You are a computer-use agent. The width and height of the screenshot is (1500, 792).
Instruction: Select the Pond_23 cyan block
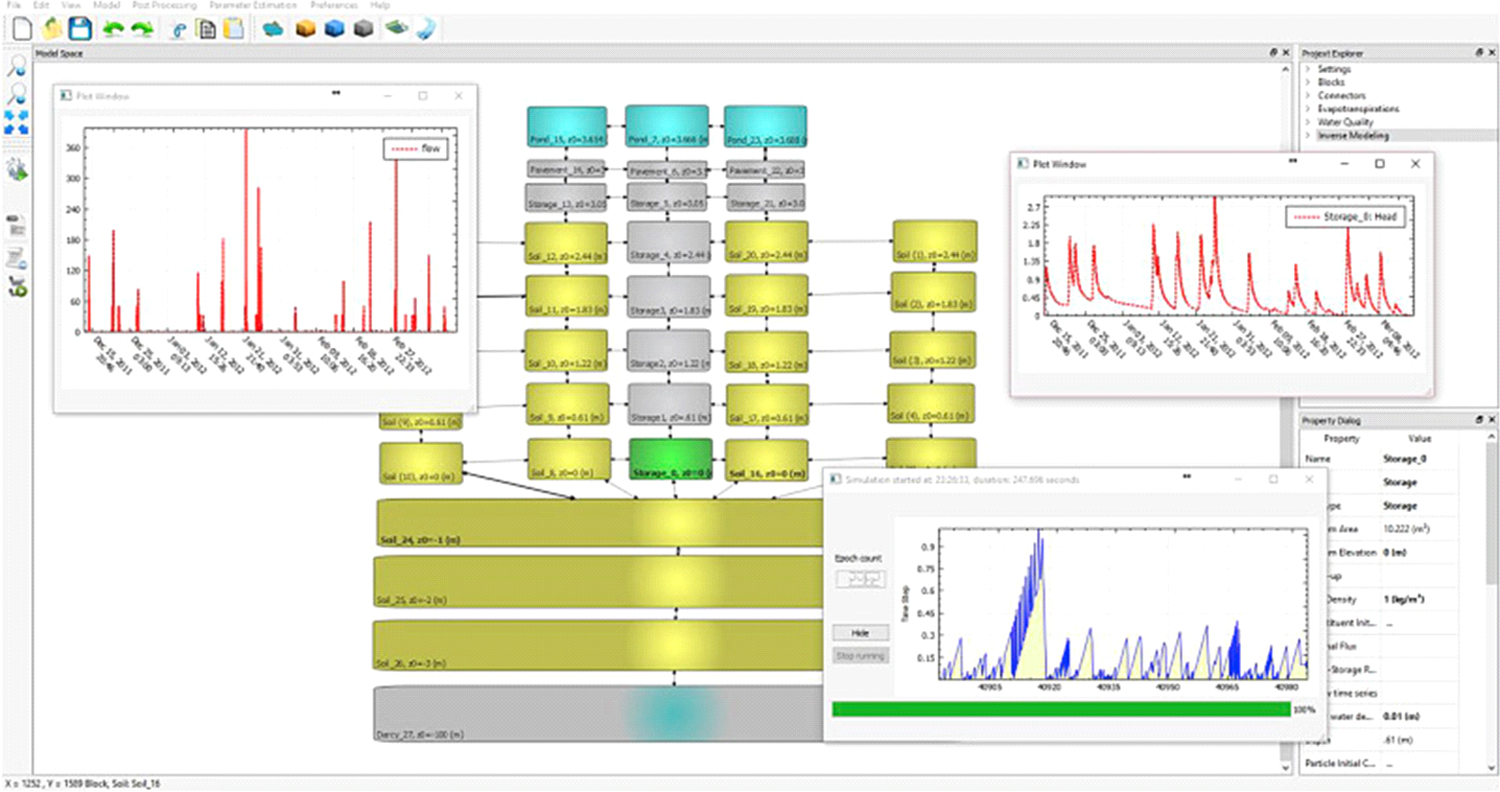(x=766, y=127)
